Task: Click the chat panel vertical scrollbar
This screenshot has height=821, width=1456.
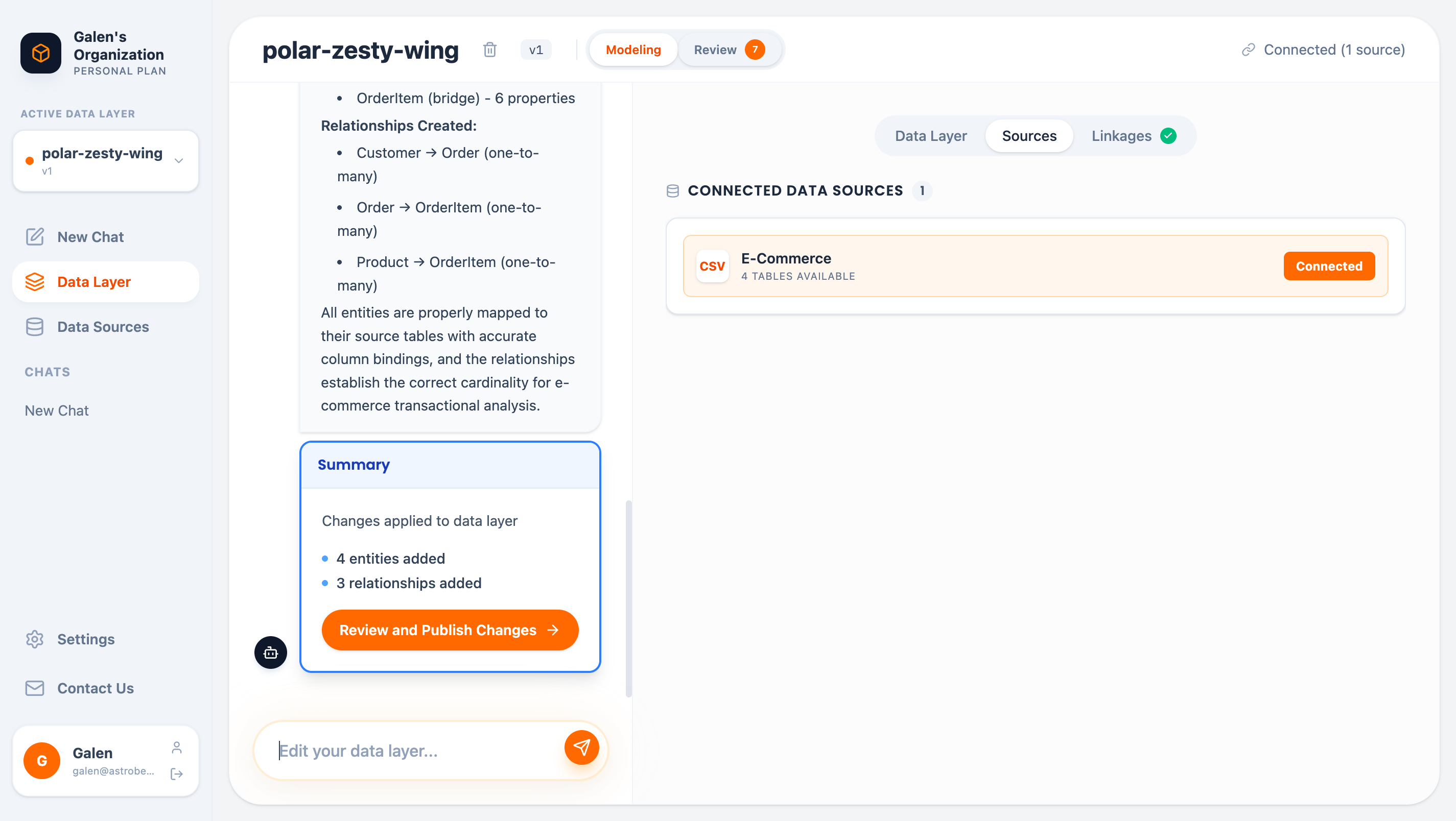Action: click(x=628, y=598)
